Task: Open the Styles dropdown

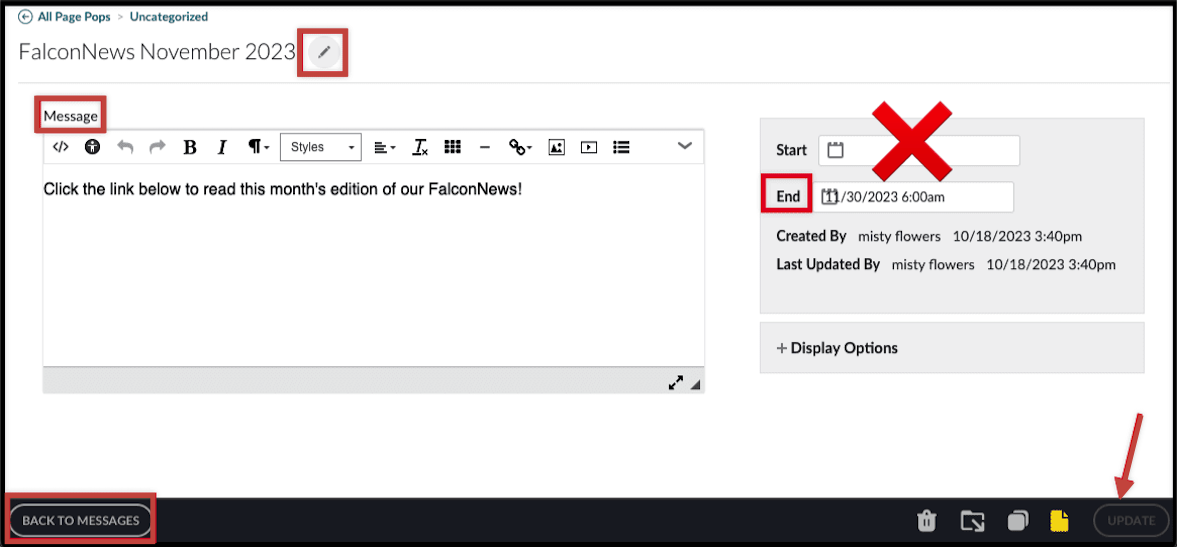Action: pos(321,147)
